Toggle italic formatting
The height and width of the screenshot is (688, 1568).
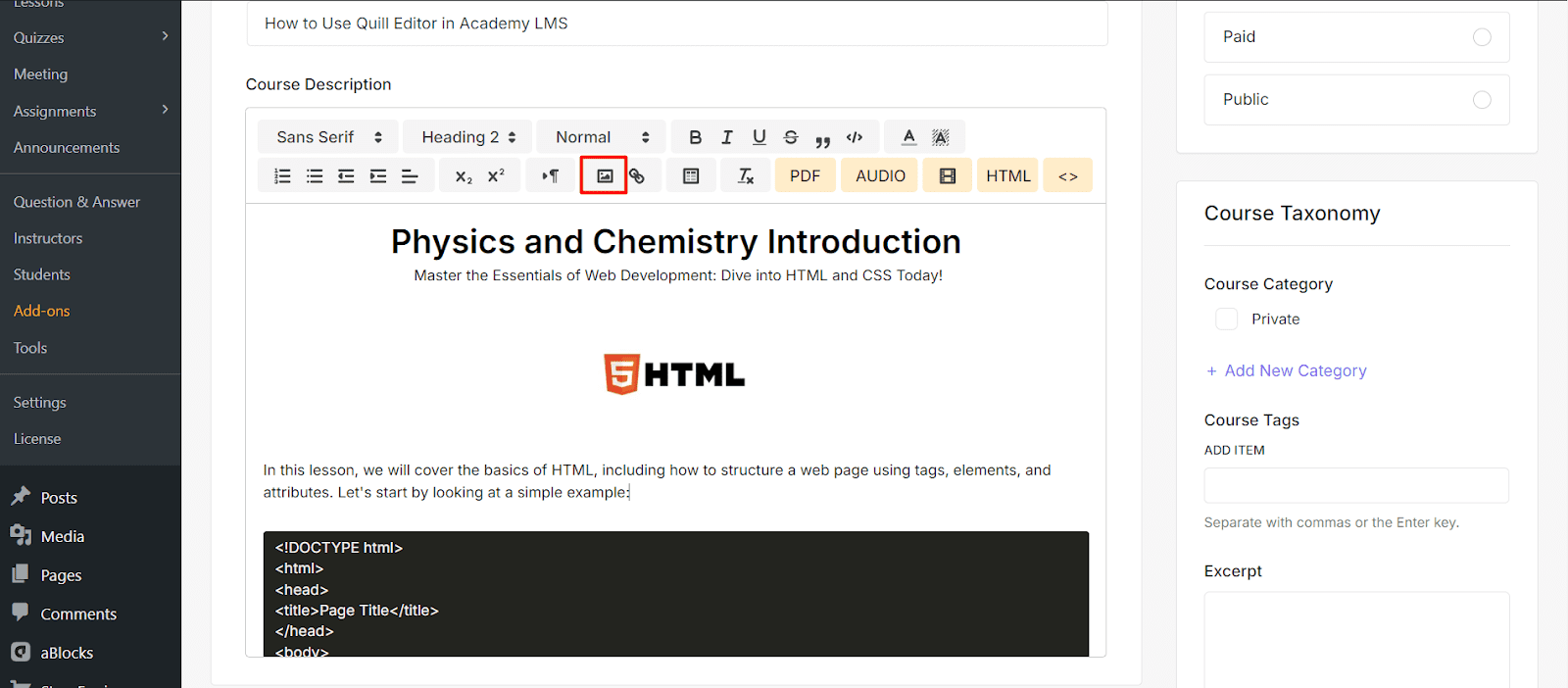[x=727, y=137]
